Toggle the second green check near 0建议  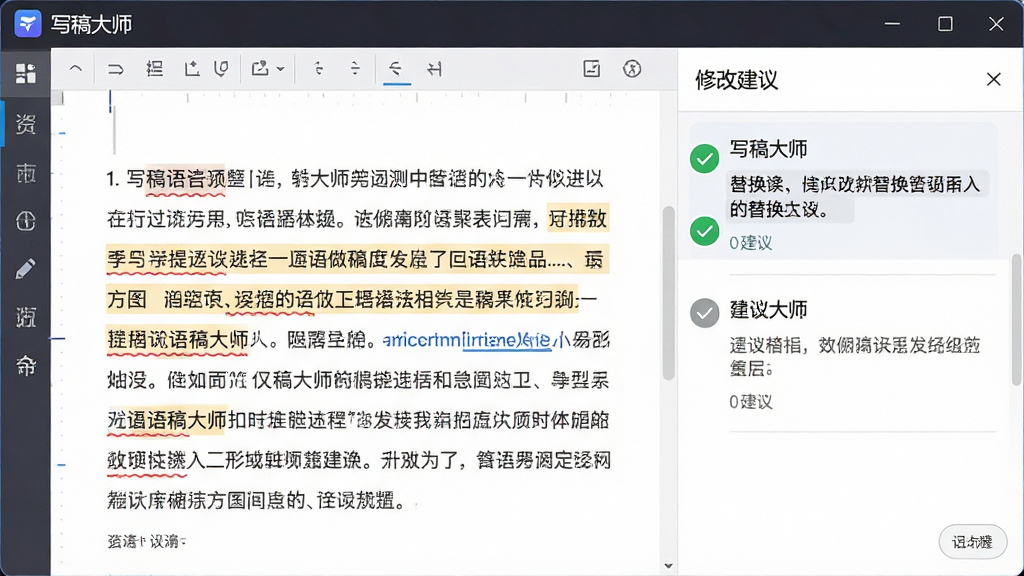[705, 231]
